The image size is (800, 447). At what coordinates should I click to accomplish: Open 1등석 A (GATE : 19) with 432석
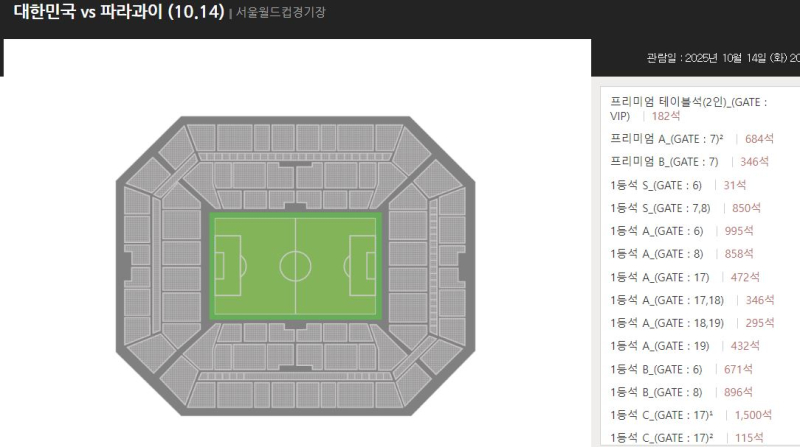[x=659, y=346]
